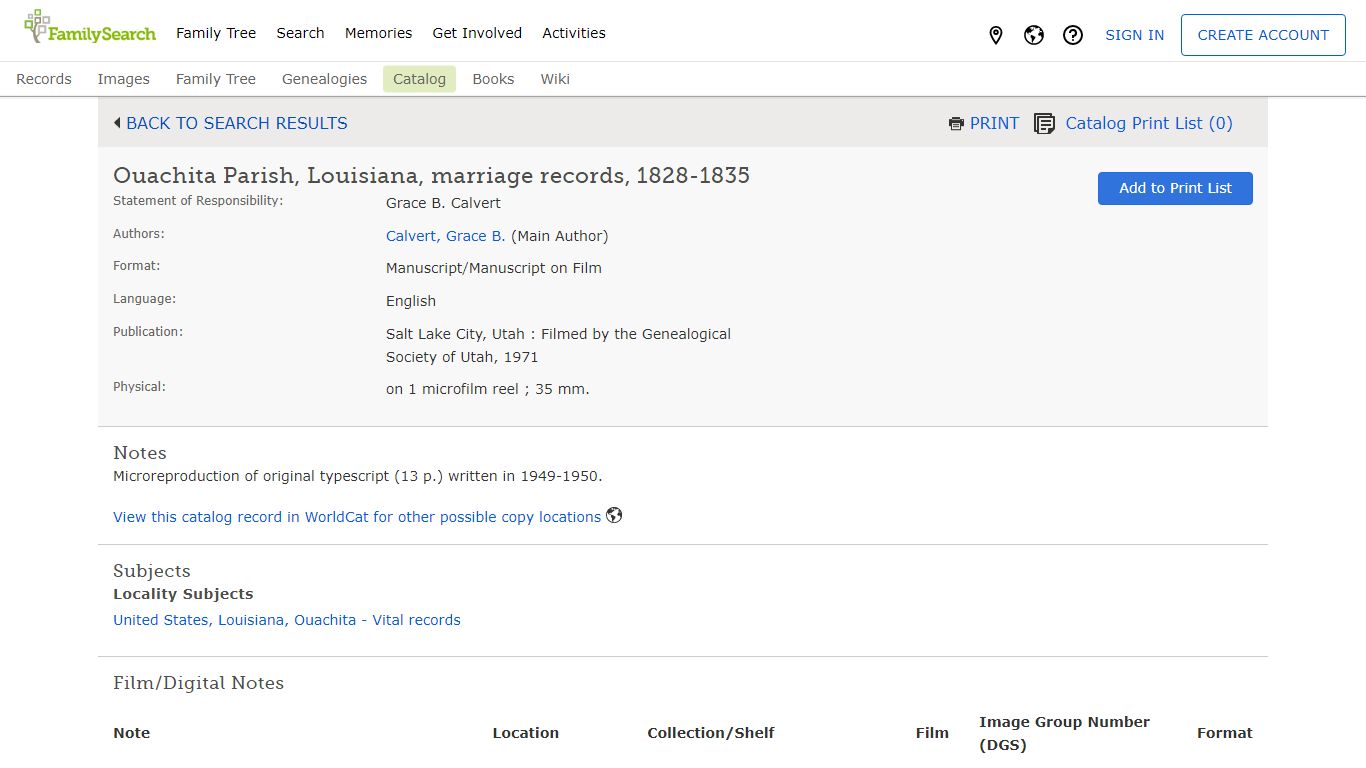Click the WorldCat globe icon after the link
Viewport: 1366px width, 768px height.
coord(614,516)
